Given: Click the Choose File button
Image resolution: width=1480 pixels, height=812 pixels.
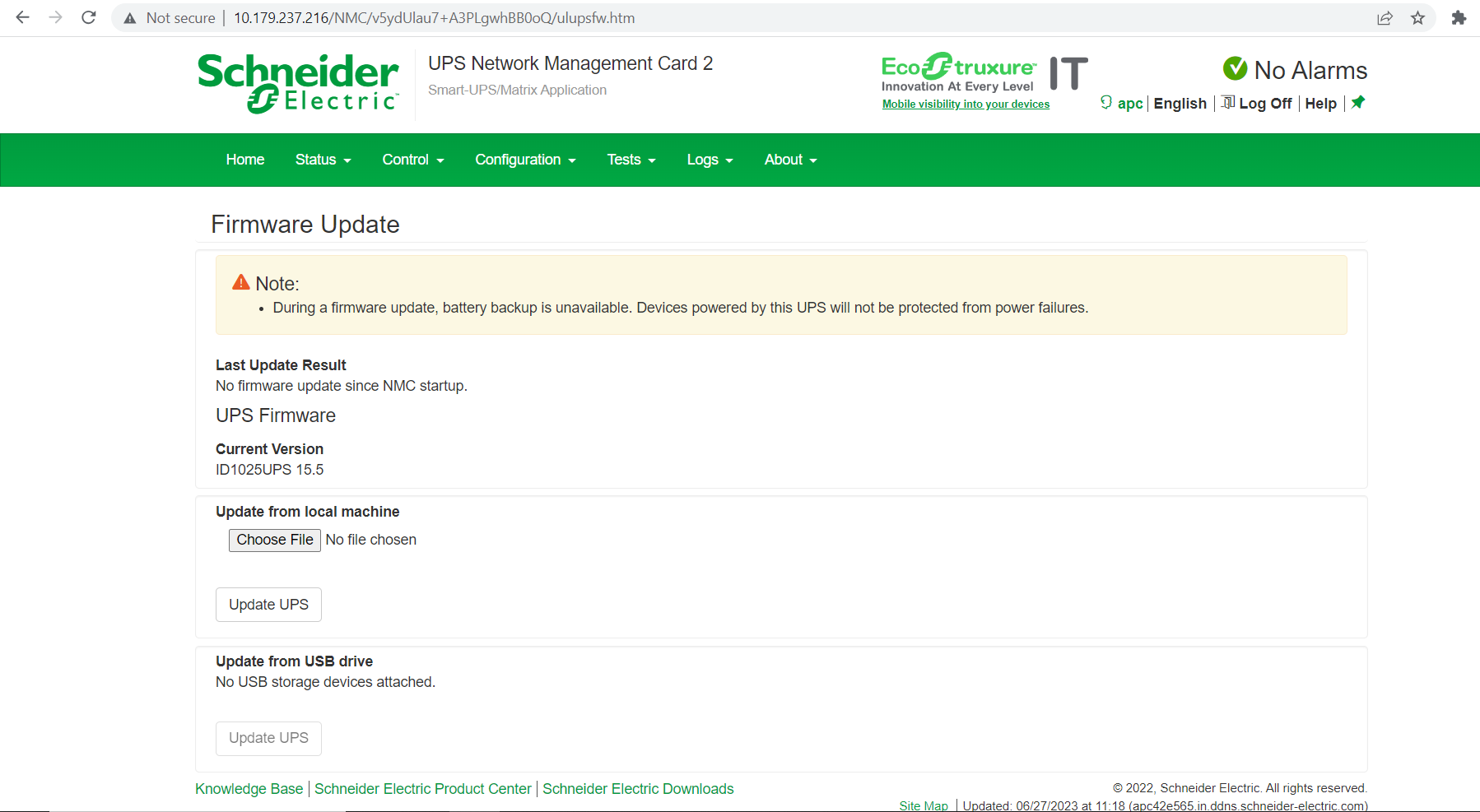Looking at the screenshot, I should point(275,540).
